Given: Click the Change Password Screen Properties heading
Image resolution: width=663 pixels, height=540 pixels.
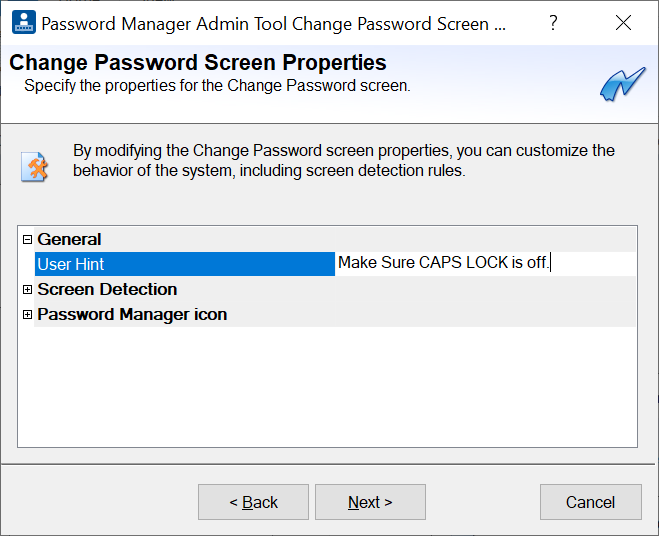Looking at the screenshot, I should pos(197,64).
